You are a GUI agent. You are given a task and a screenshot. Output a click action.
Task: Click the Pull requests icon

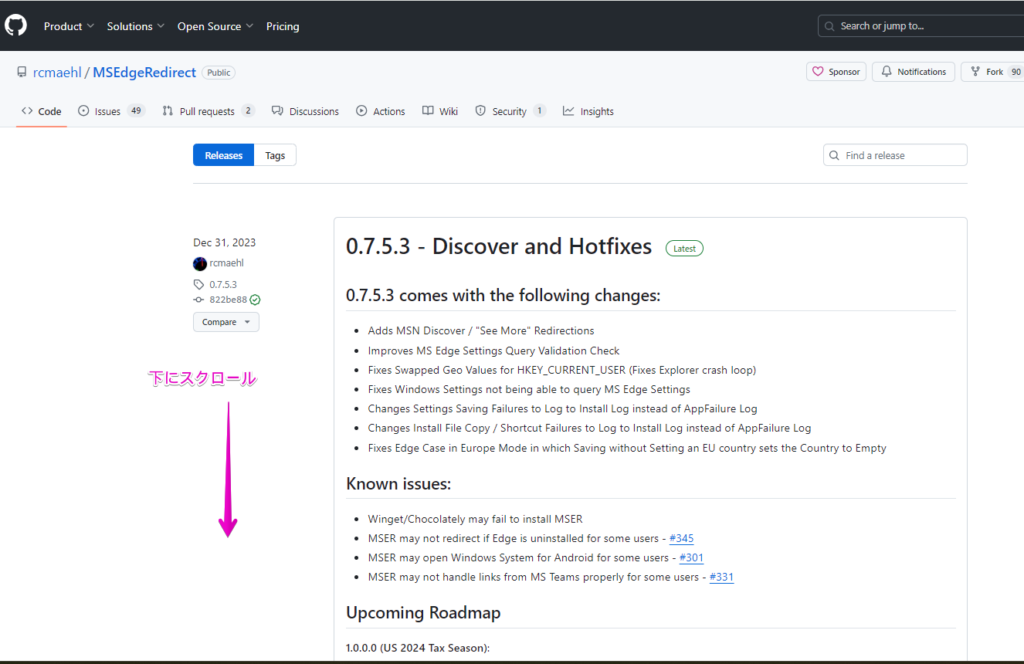168,111
